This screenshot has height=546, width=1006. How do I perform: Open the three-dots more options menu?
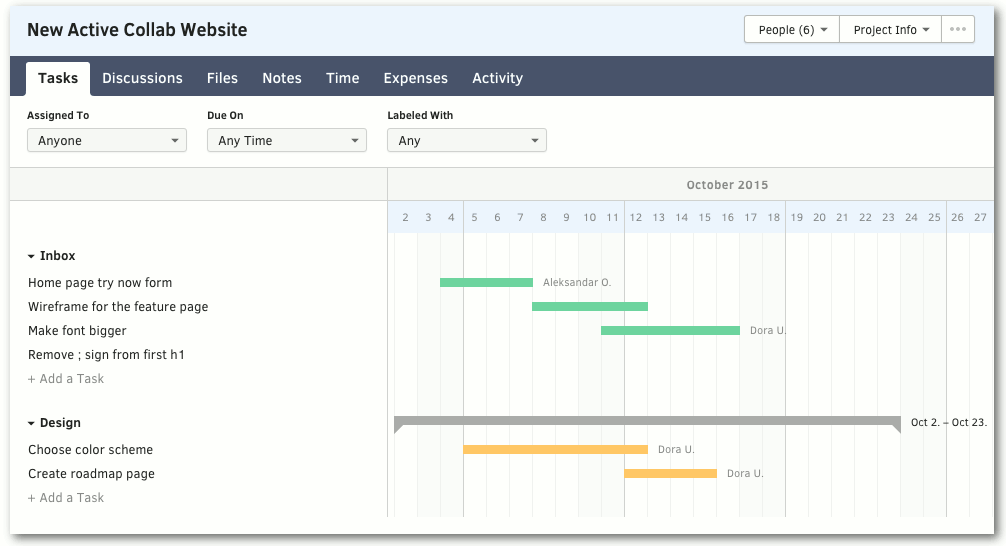coord(957,30)
